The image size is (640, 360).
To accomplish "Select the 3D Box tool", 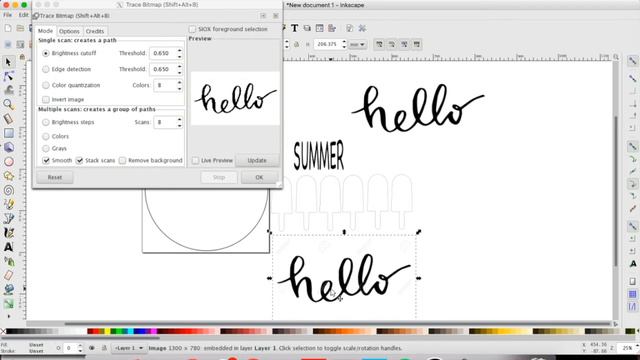I will click(8, 147).
